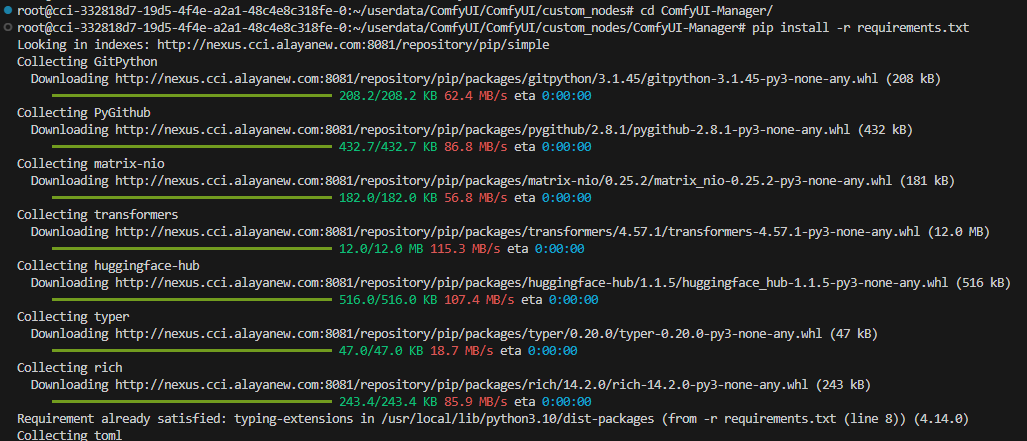Open the nexus pip/simple index URL

(x=354, y=45)
